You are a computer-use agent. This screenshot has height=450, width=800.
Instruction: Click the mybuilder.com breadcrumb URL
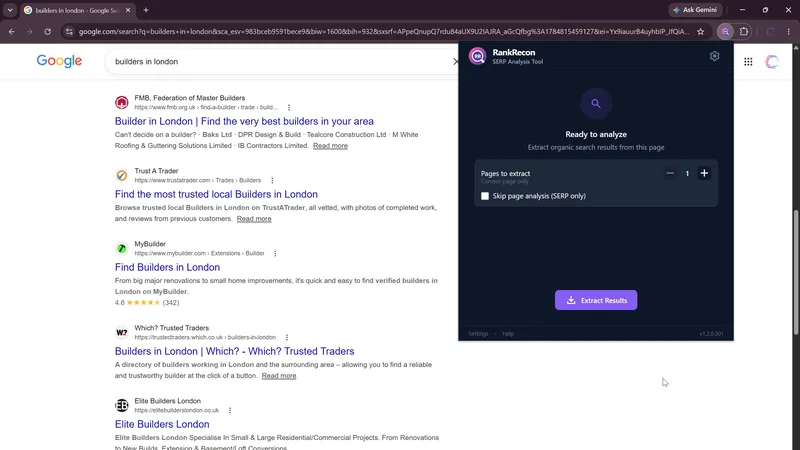click(199, 254)
